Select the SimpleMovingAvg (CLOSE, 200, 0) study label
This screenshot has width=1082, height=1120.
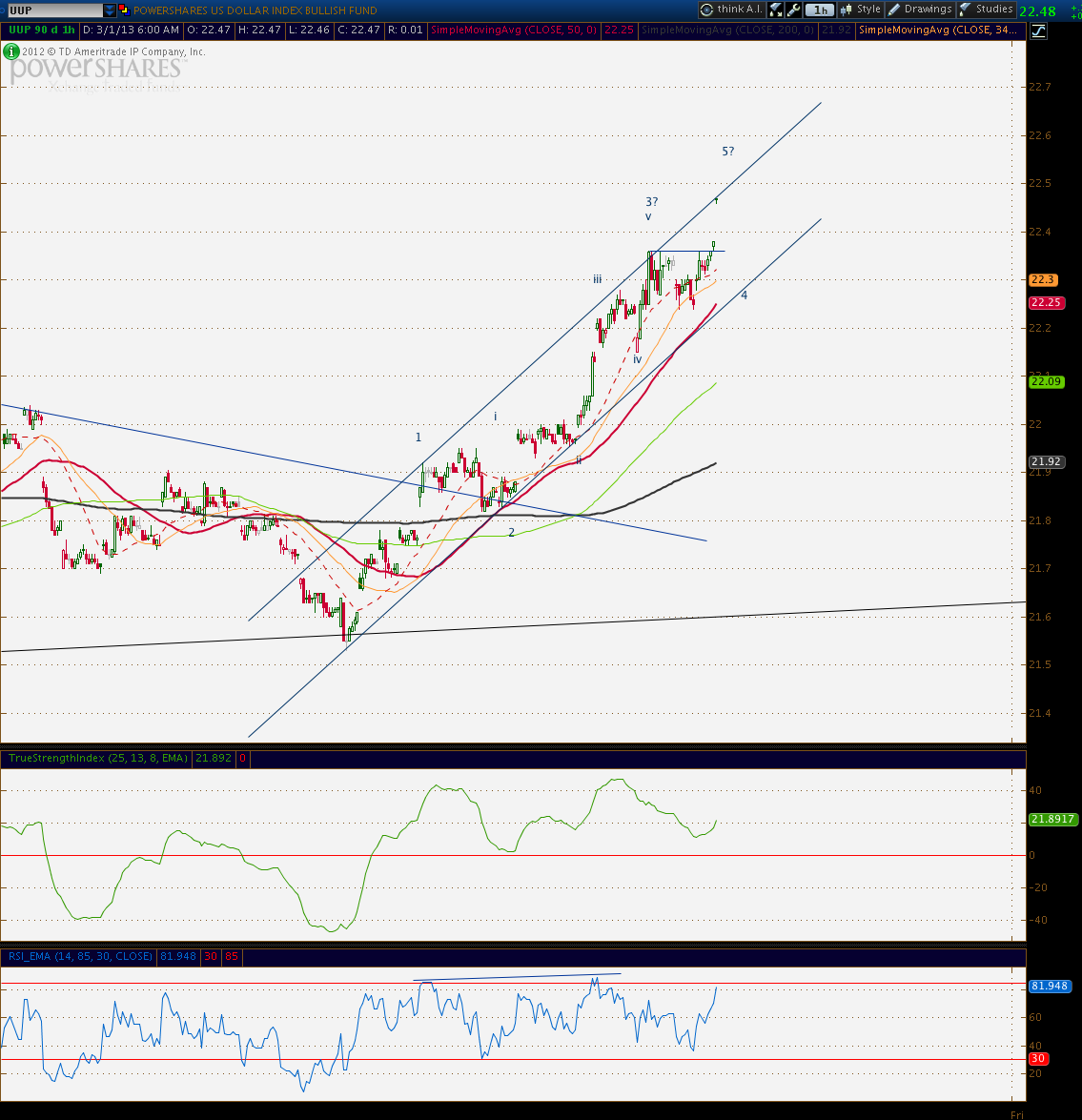727,30
